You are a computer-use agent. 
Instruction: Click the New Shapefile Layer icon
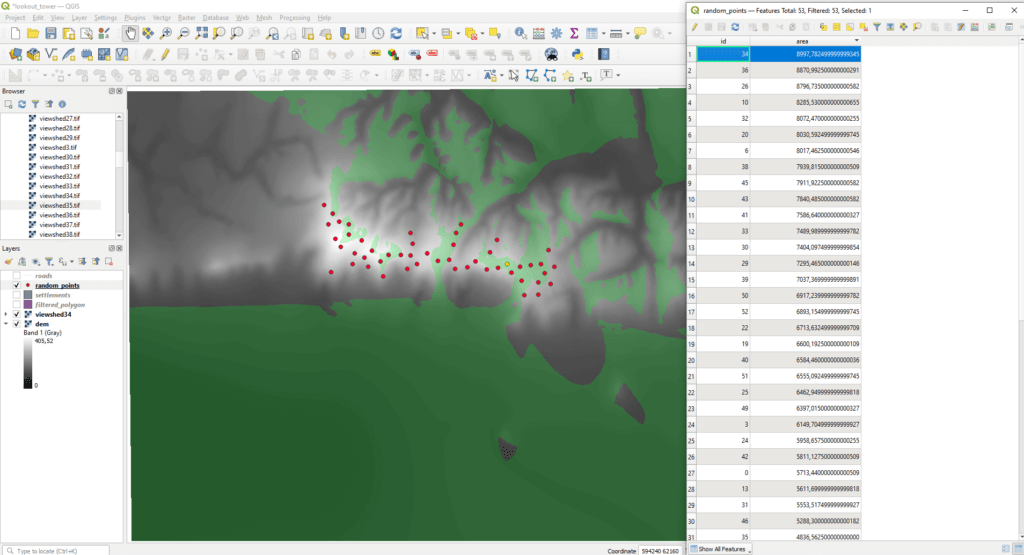coord(51,54)
